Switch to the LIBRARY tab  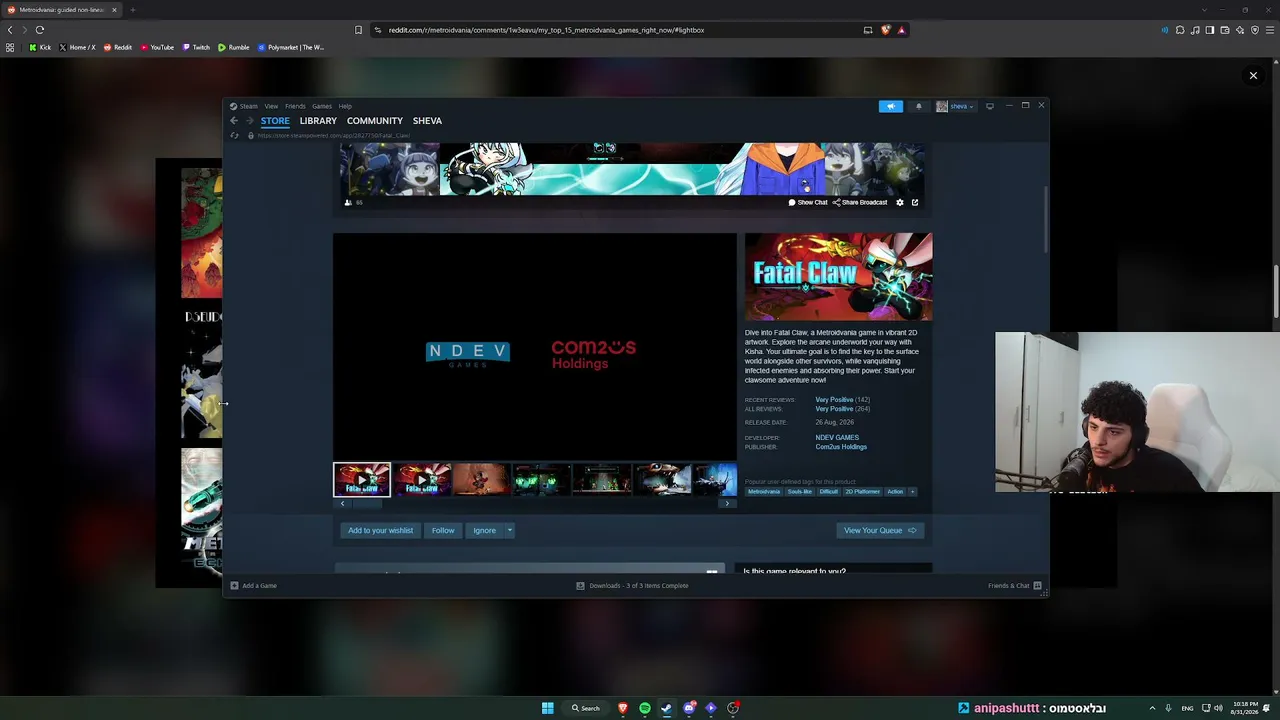pyautogui.click(x=318, y=121)
